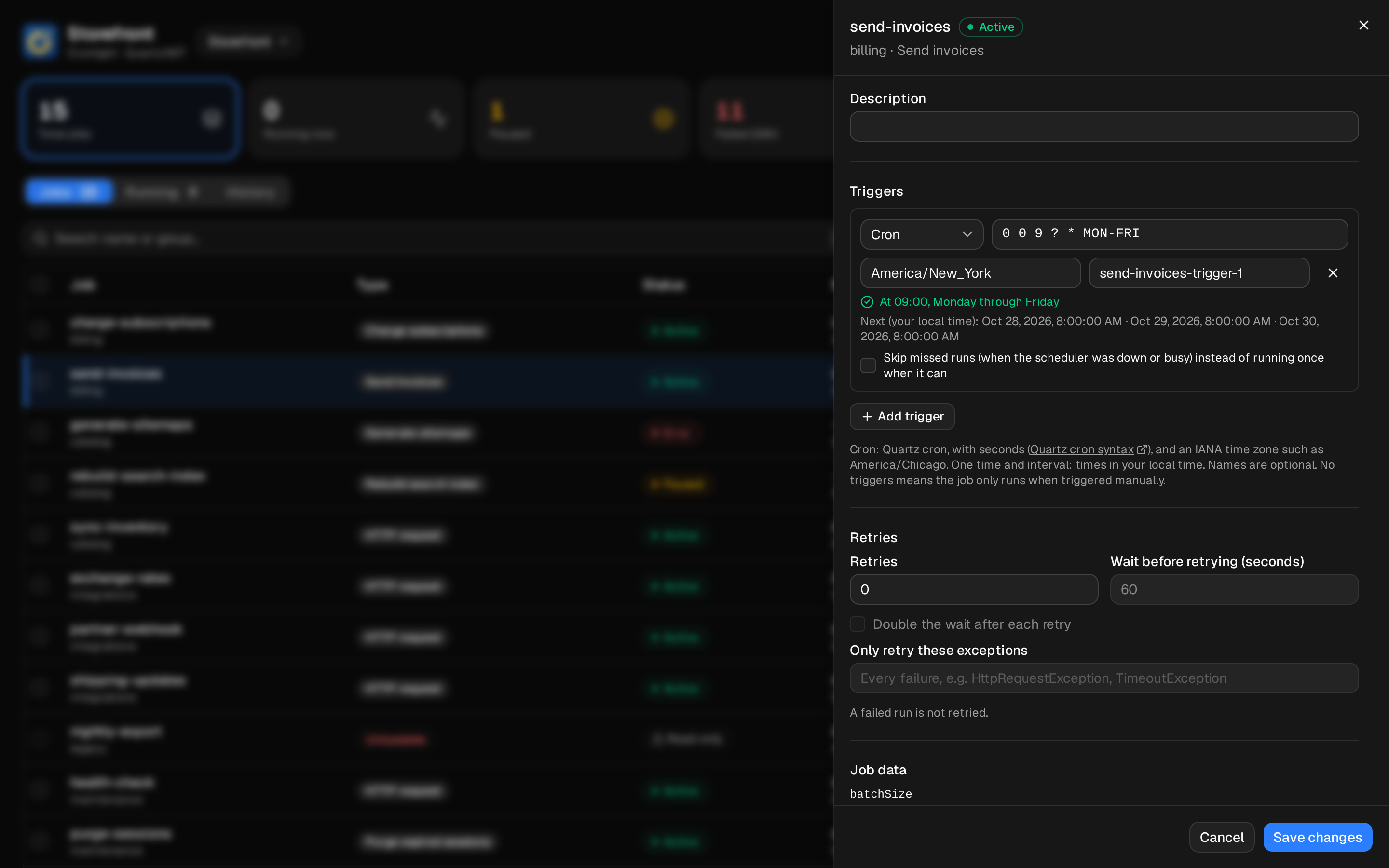Click the 'A failed run is not retried.' note
The image size is (1389, 868).
click(x=919, y=712)
